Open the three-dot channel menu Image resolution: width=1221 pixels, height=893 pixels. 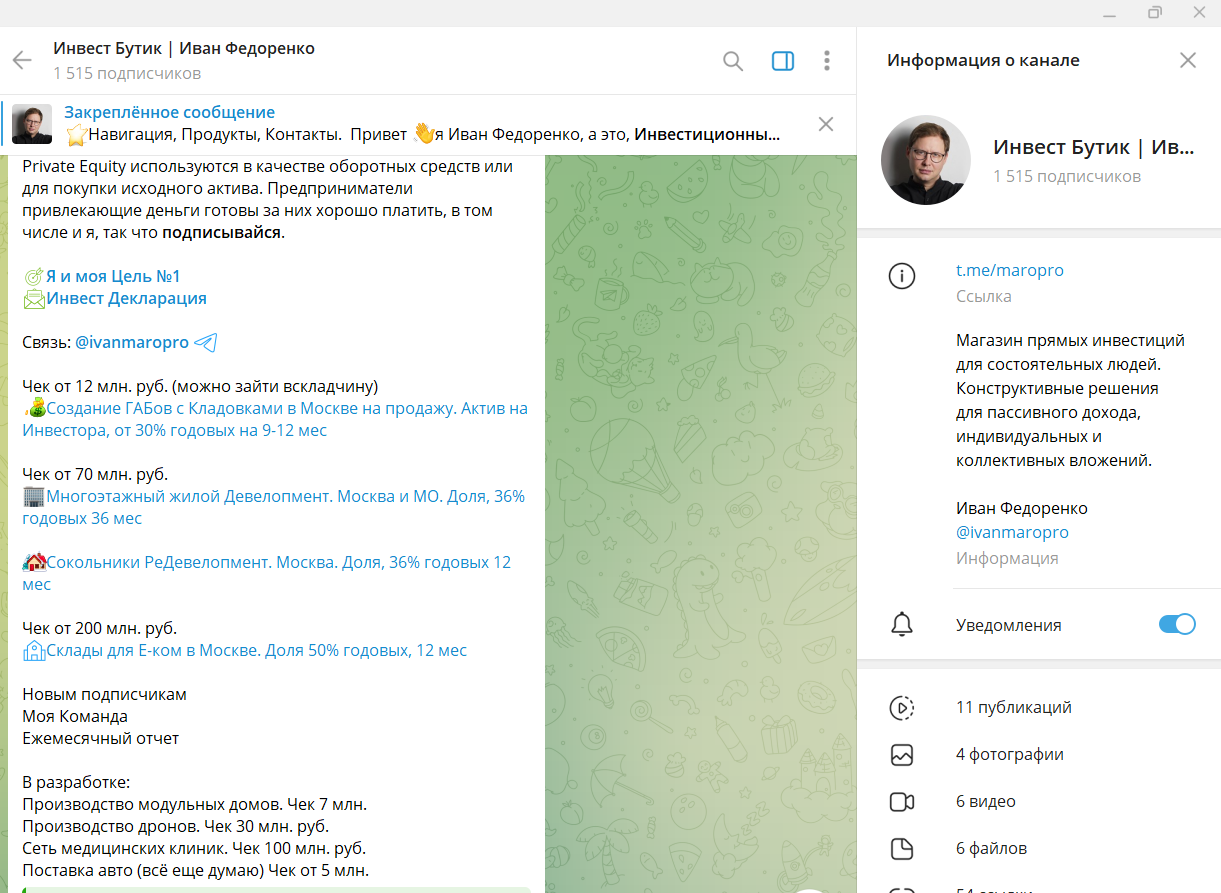point(827,61)
